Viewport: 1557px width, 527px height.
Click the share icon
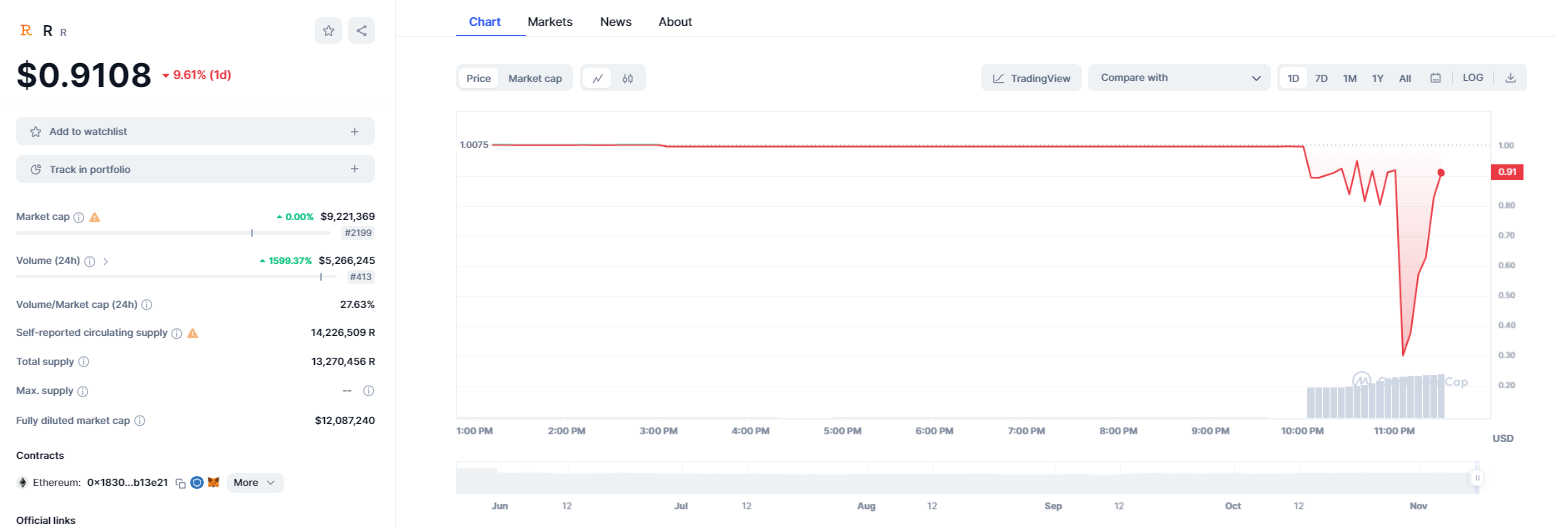pyautogui.click(x=361, y=31)
